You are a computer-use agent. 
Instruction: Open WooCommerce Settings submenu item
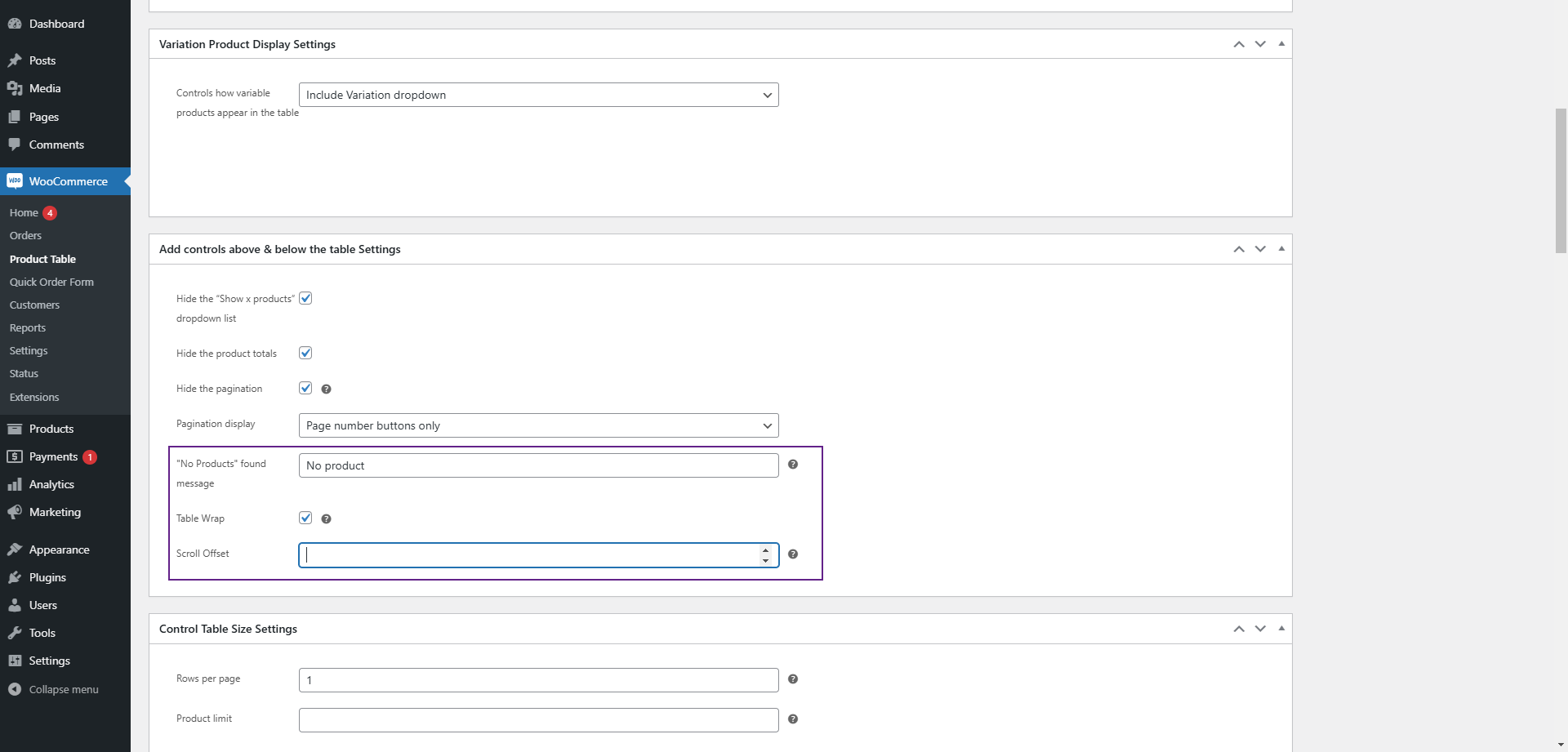coord(29,350)
